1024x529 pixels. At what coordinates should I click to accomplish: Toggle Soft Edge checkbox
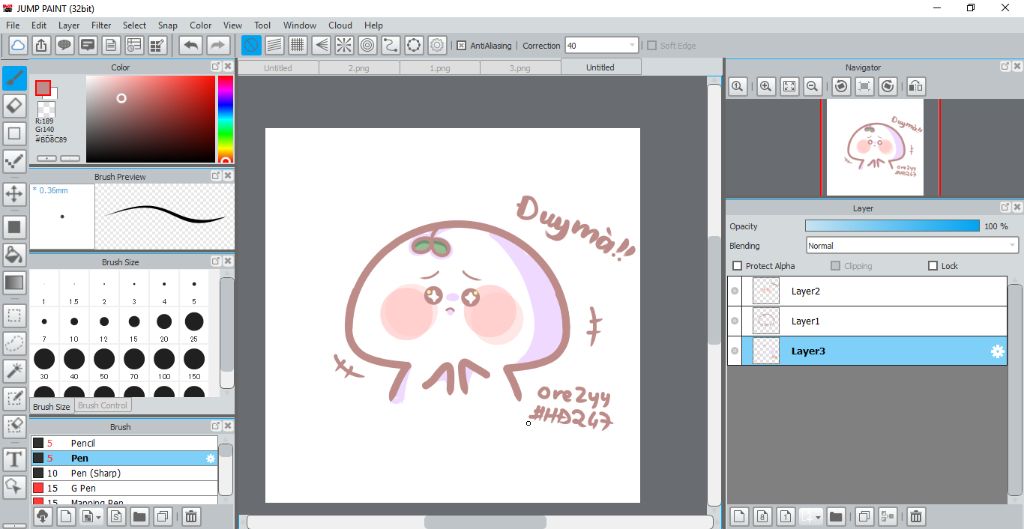[x=652, y=46]
